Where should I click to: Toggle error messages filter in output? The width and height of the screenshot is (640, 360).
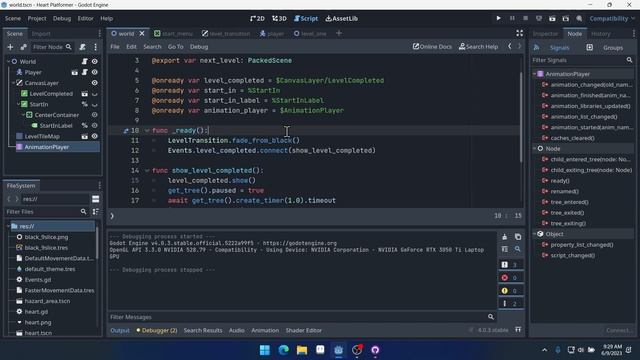click(x=511, y=278)
